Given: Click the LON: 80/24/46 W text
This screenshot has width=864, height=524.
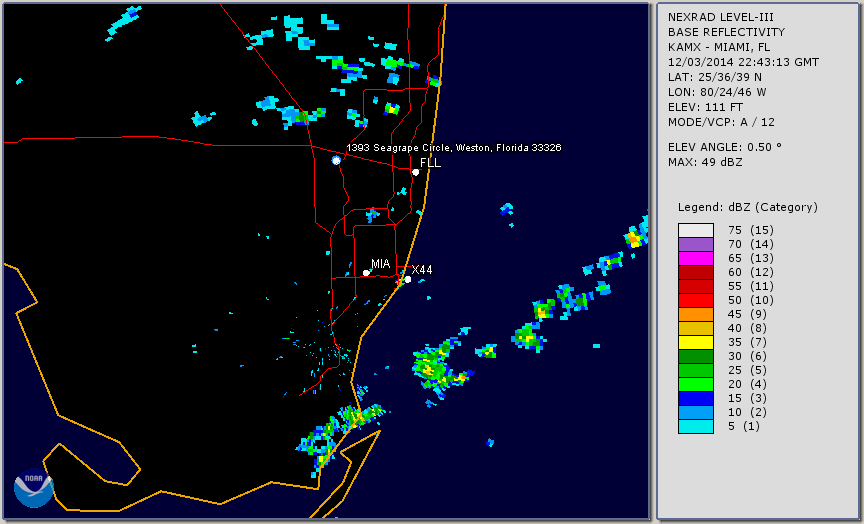Looking at the screenshot, I should (717, 92).
